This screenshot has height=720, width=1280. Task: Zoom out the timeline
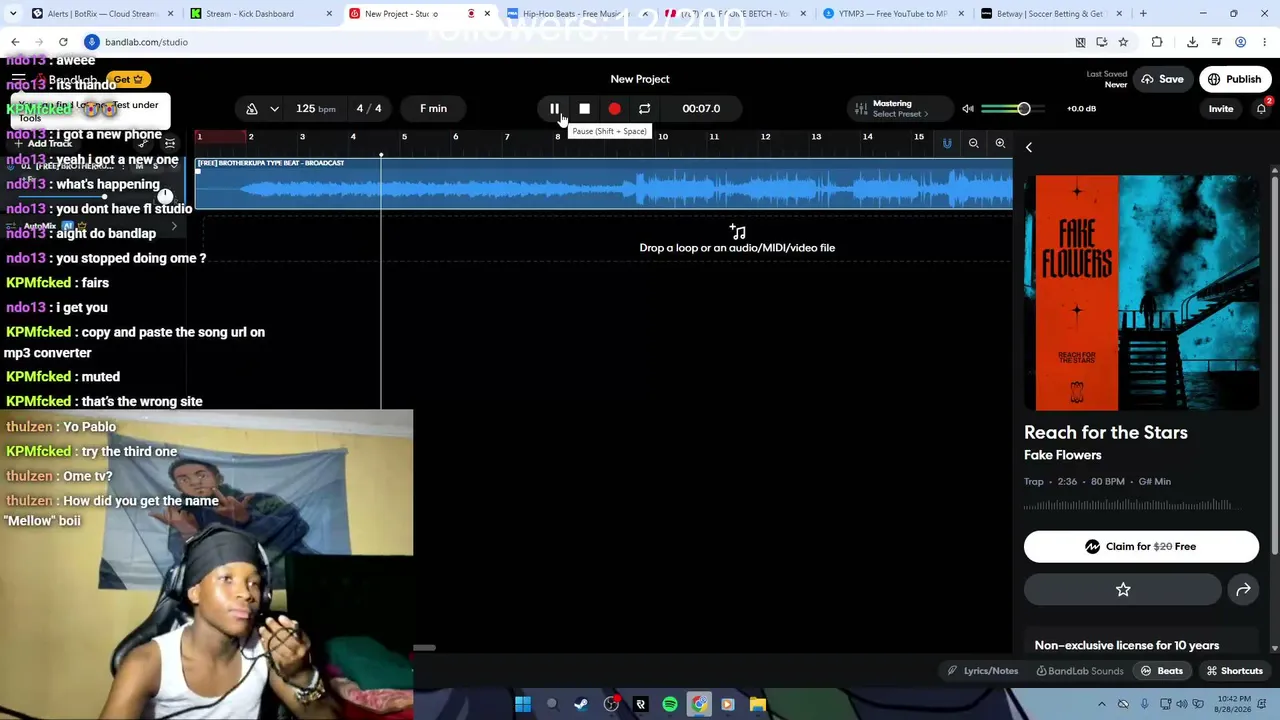tap(973, 144)
